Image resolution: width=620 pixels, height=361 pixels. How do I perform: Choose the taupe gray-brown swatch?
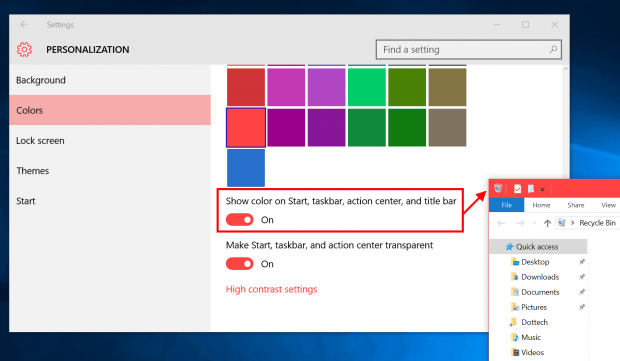(x=448, y=127)
